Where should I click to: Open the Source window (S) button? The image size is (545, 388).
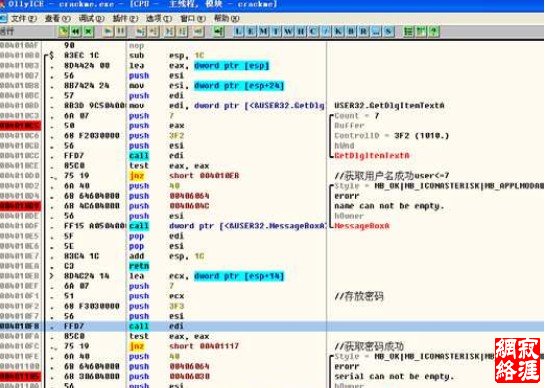click(x=388, y=32)
